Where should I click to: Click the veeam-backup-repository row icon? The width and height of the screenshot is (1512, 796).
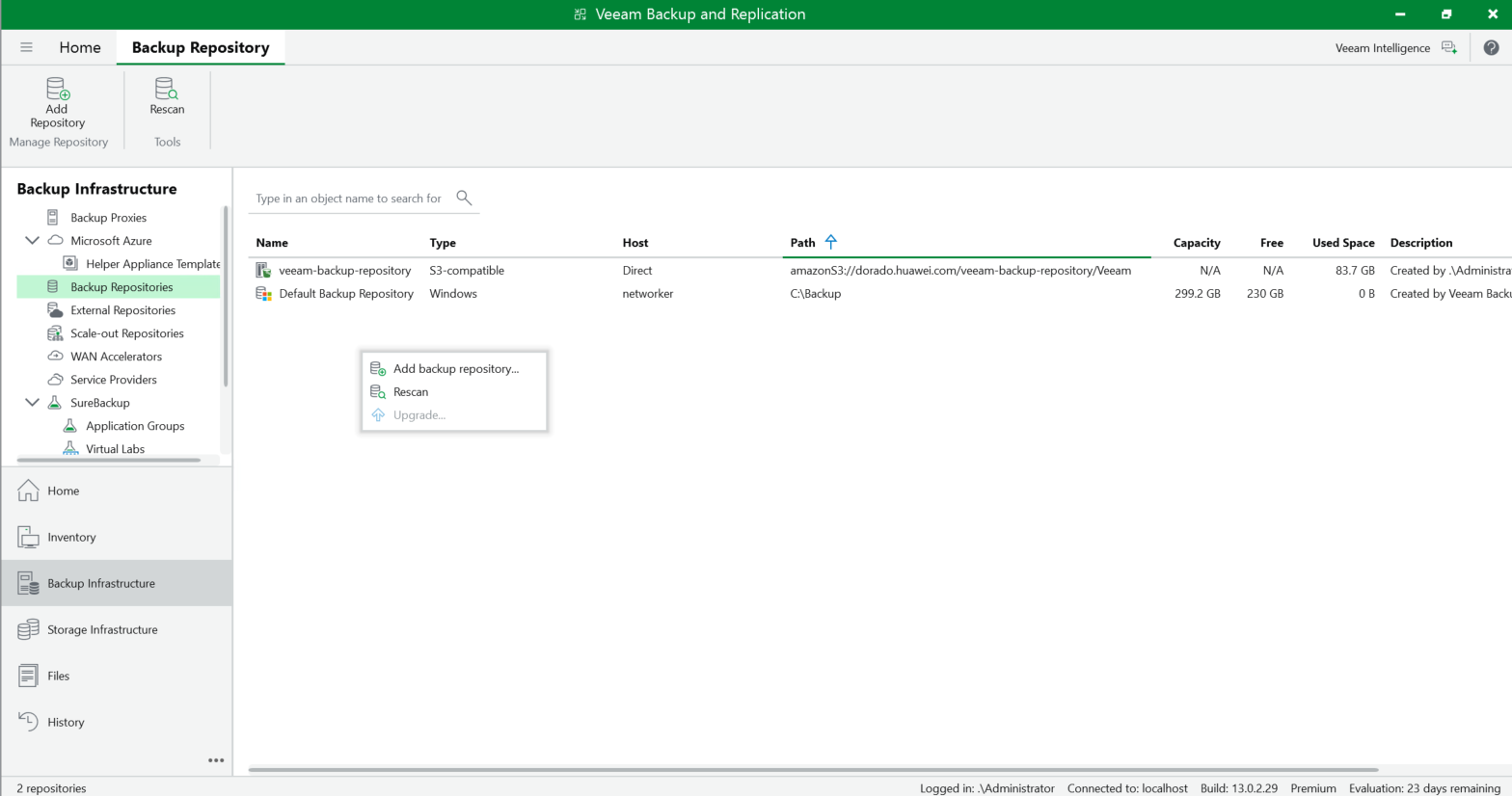click(263, 271)
